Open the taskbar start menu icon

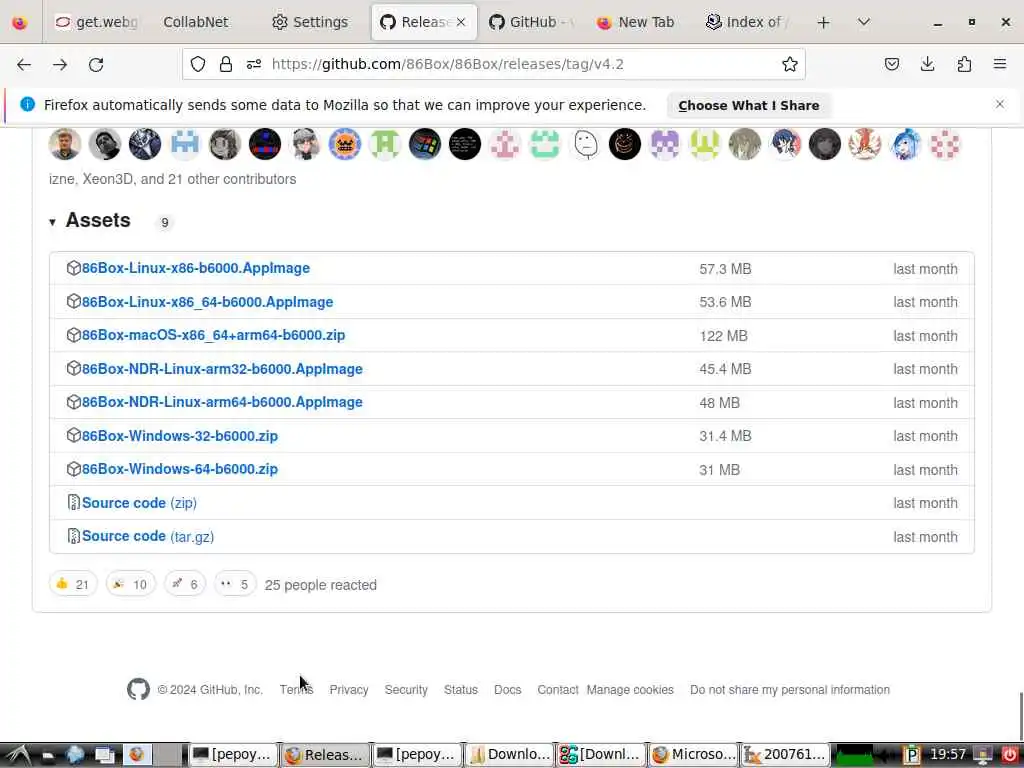(17, 755)
